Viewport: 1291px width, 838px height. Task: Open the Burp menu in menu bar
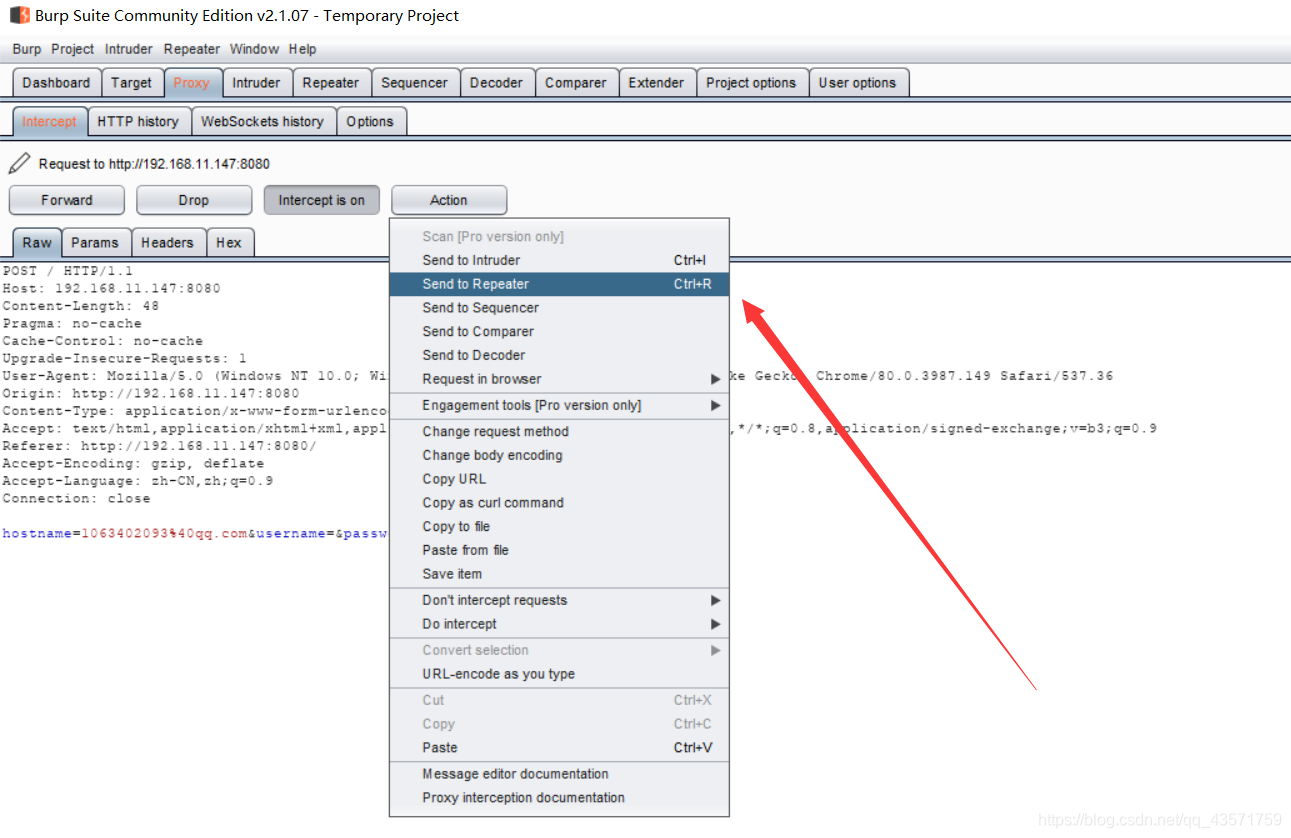pos(27,49)
